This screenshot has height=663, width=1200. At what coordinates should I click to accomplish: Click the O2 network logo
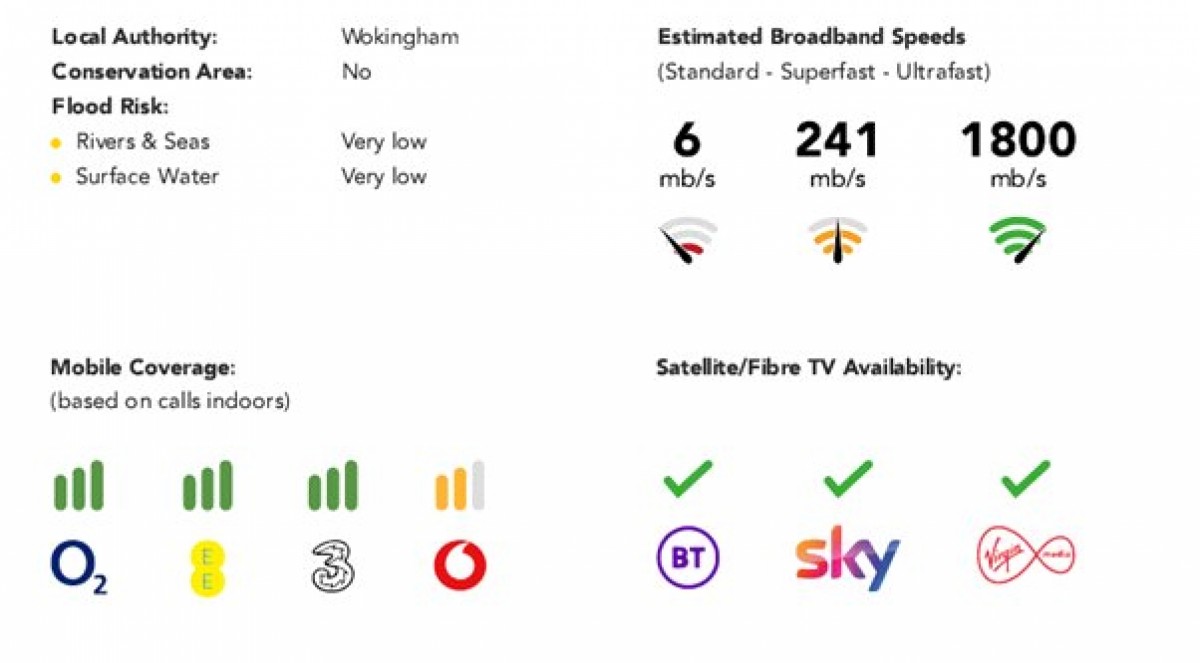click(x=79, y=567)
